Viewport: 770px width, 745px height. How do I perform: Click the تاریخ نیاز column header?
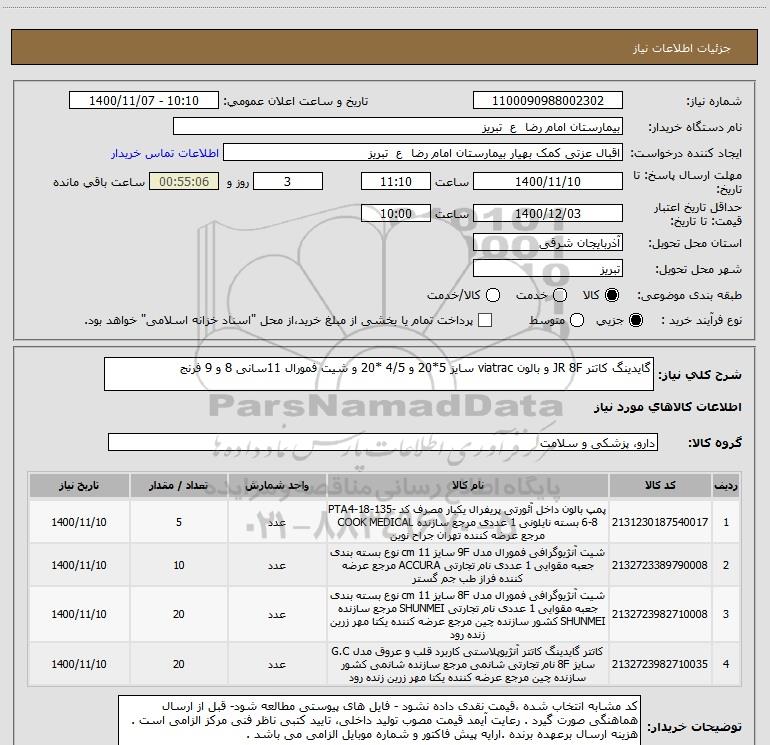coord(79,486)
